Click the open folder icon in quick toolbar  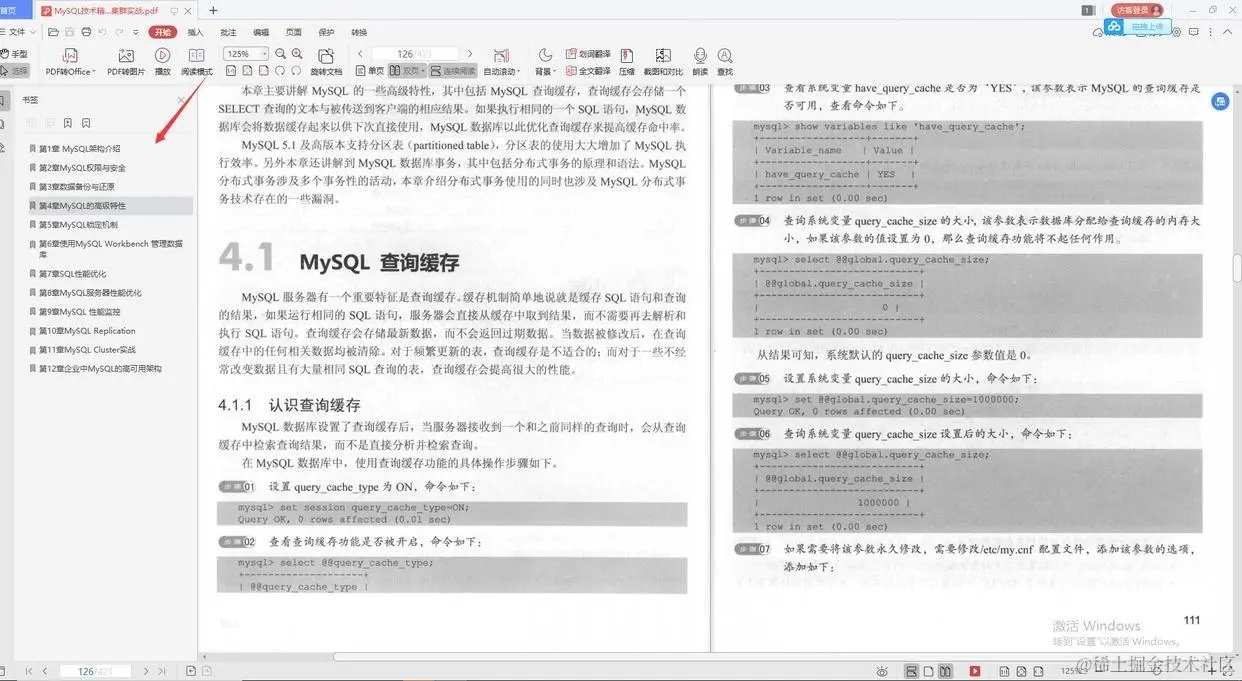(52, 32)
